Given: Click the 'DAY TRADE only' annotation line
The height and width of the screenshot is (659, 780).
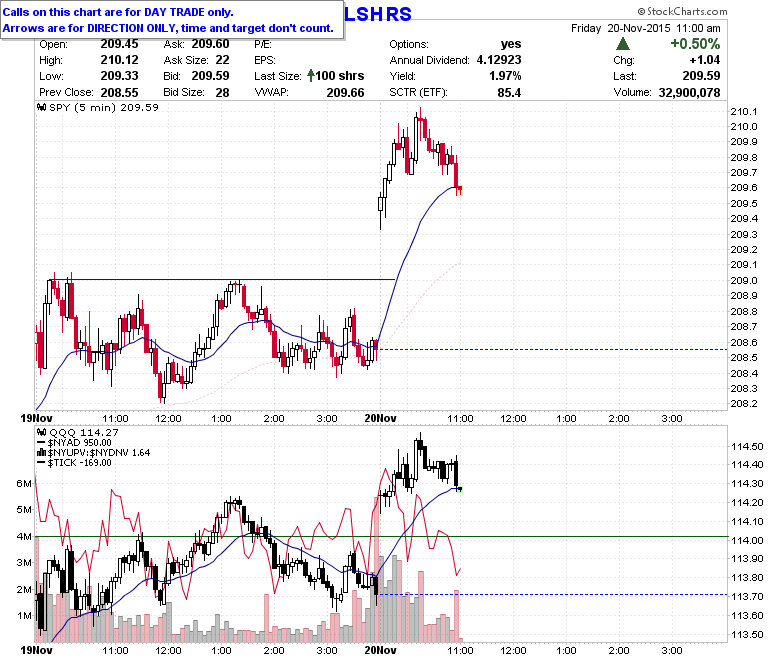Looking at the screenshot, I should [x=118, y=12].
